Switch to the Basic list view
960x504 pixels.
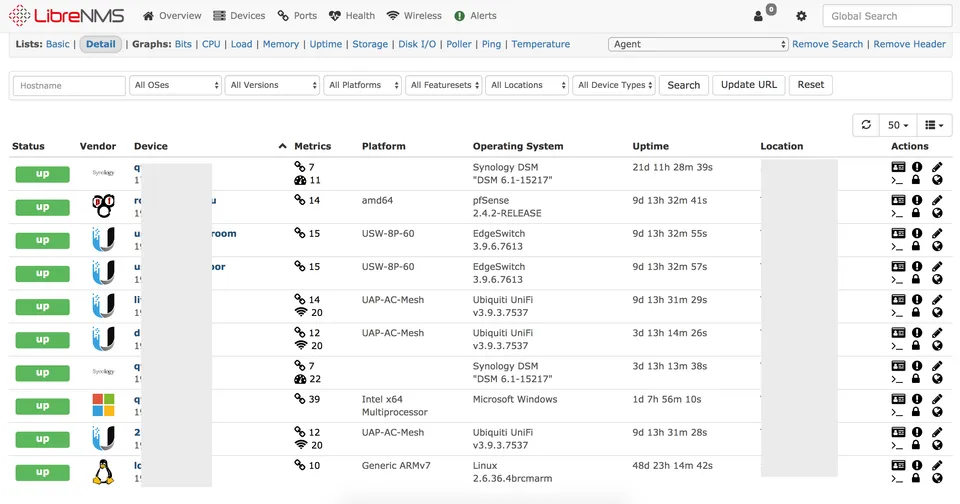[x=58, y=44]
